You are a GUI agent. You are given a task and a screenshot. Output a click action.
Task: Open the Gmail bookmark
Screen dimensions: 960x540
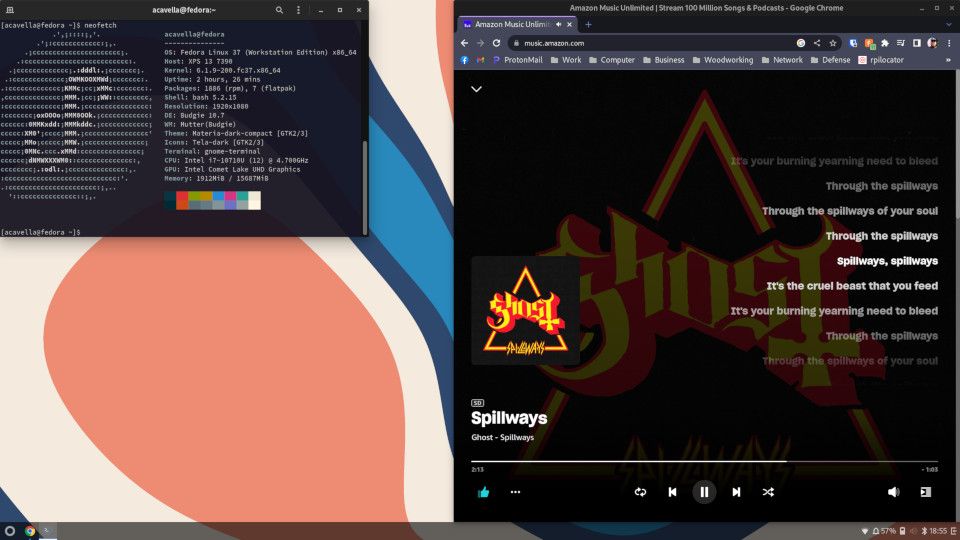coord(481,60)
